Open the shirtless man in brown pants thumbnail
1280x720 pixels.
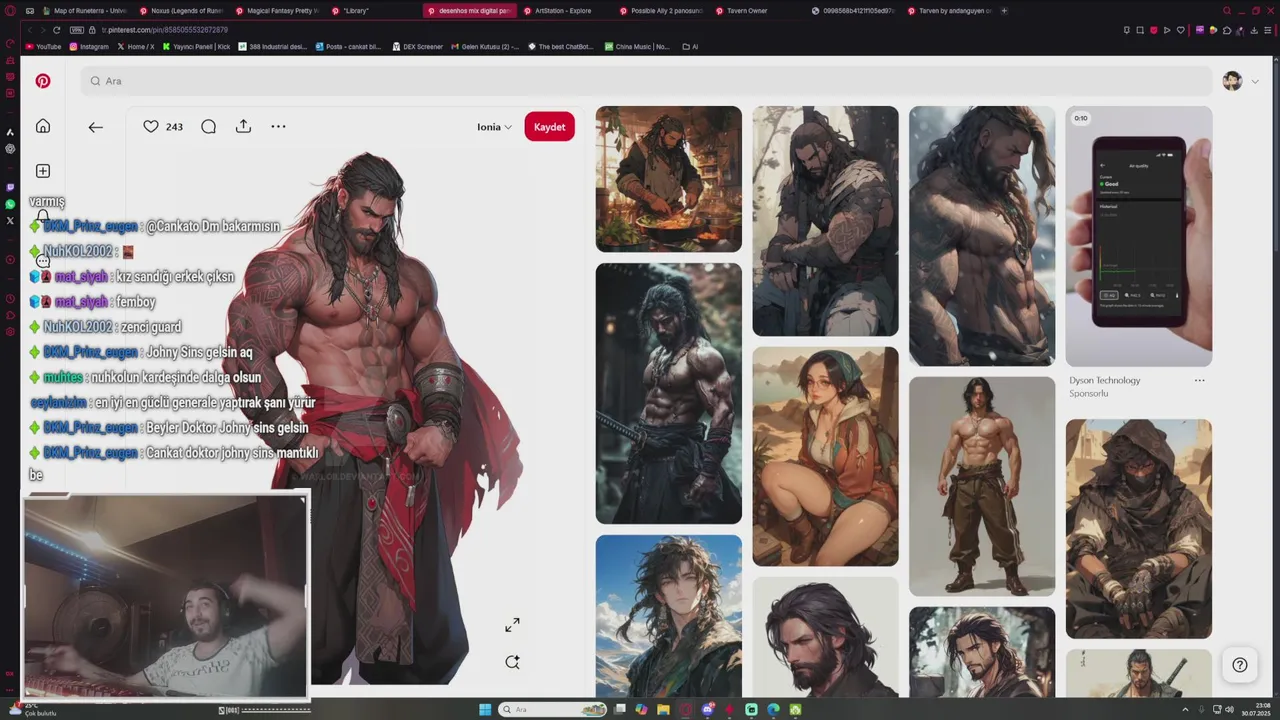[982, 486]
